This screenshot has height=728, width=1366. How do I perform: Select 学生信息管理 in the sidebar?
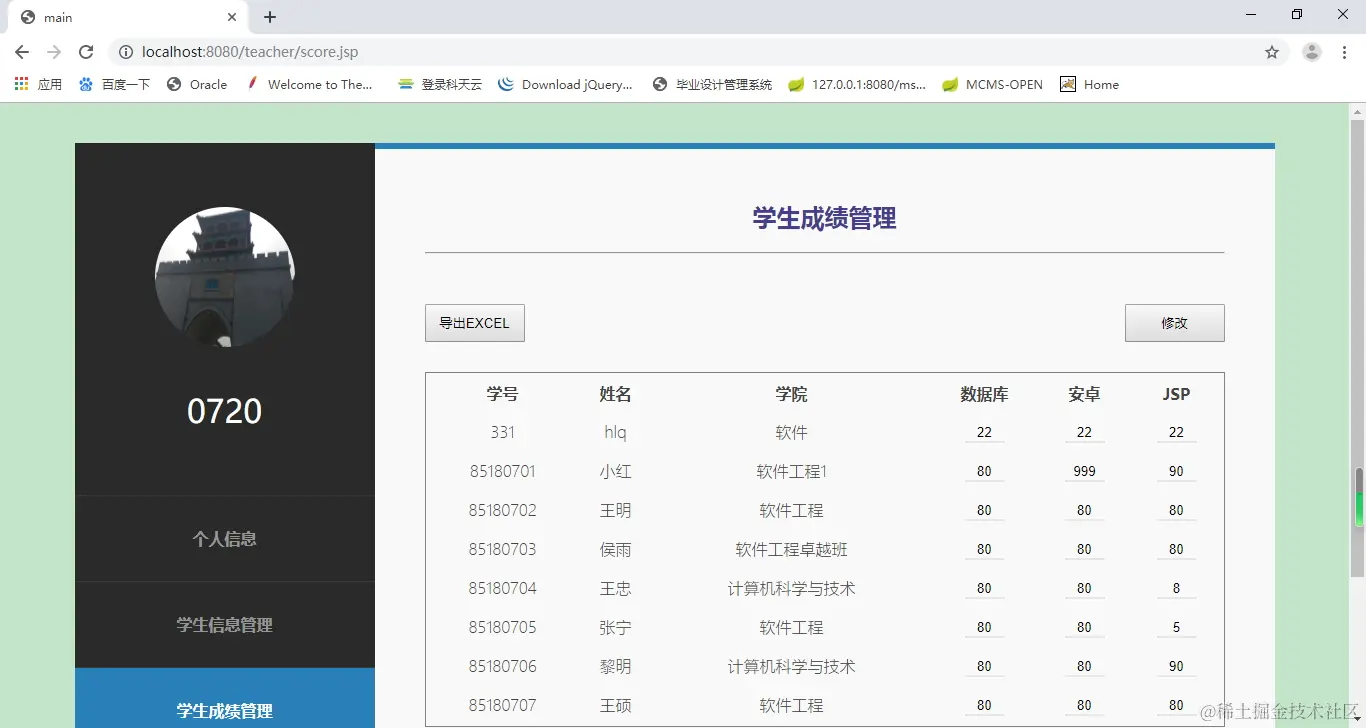coord(224,624)
